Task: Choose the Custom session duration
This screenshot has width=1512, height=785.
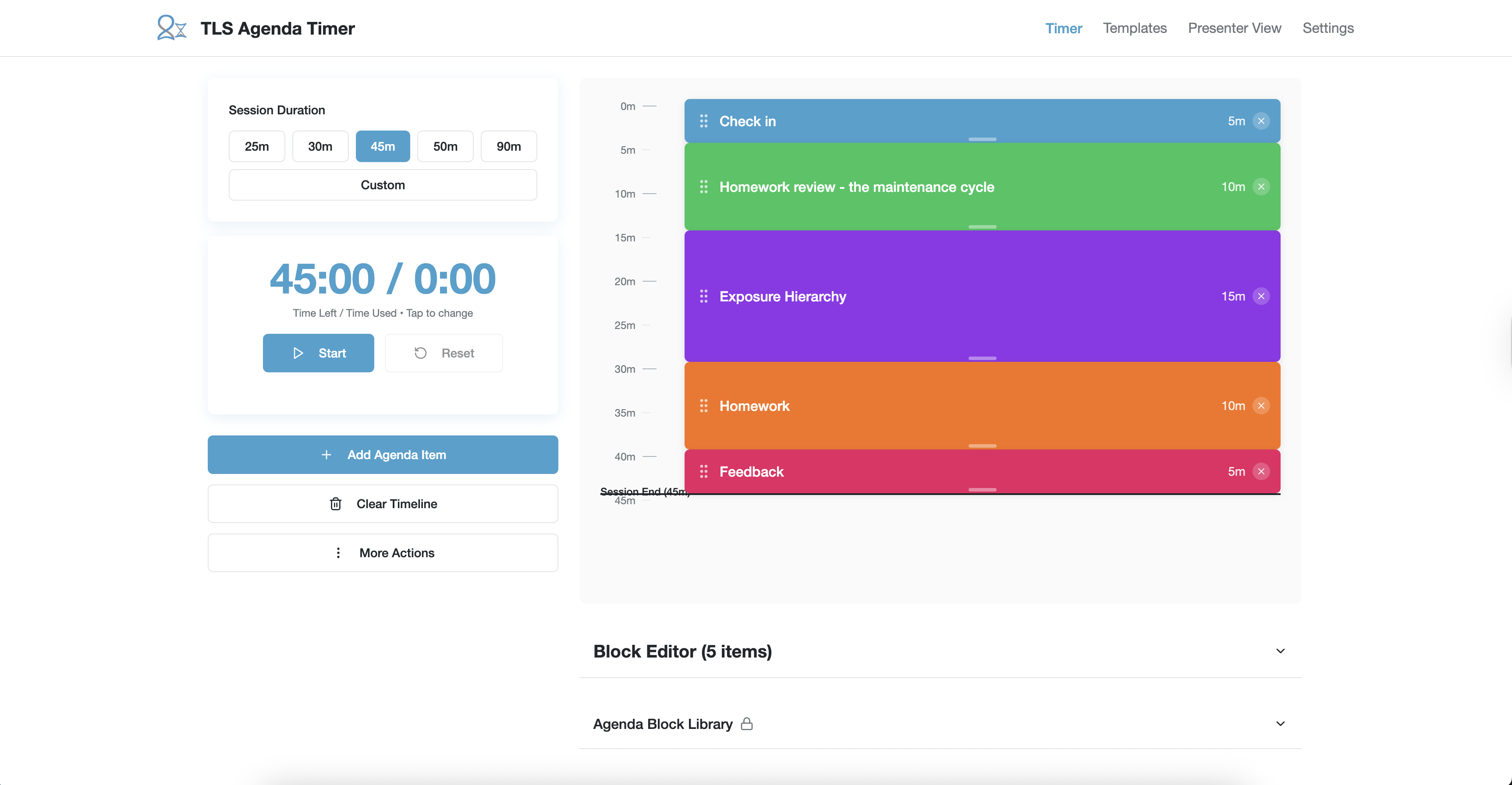Action: pyautogui.click(x=383, y=185)
